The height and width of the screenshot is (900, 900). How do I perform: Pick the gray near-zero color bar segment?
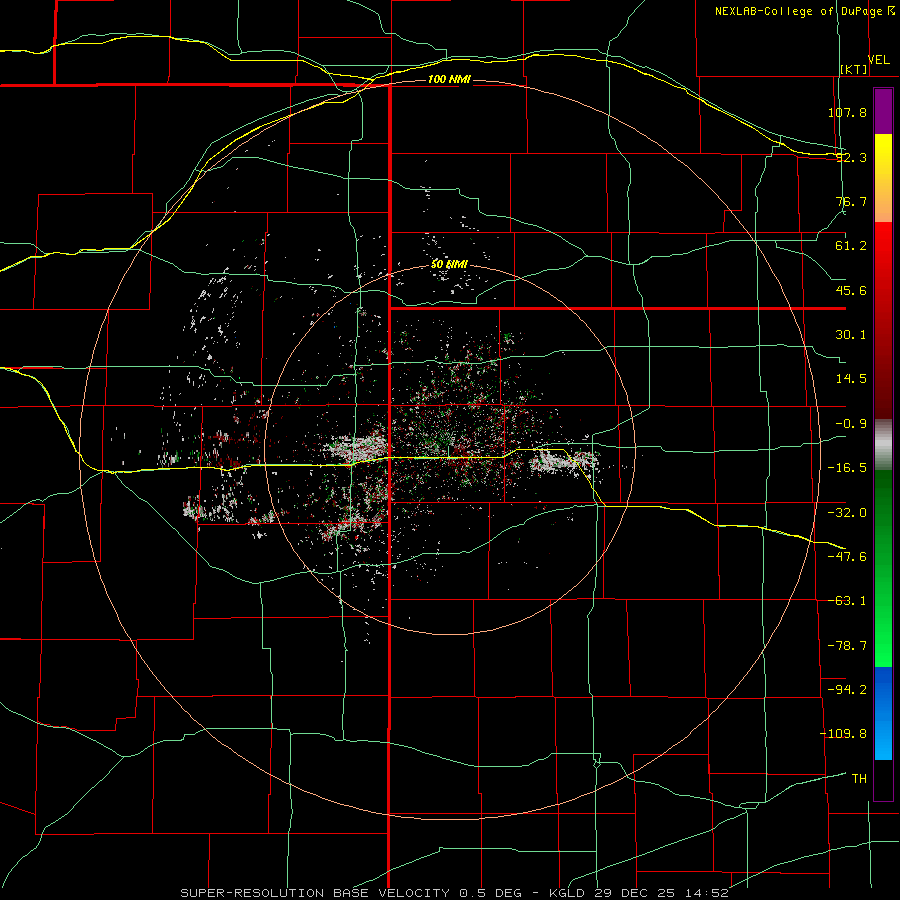pos(883,444)
